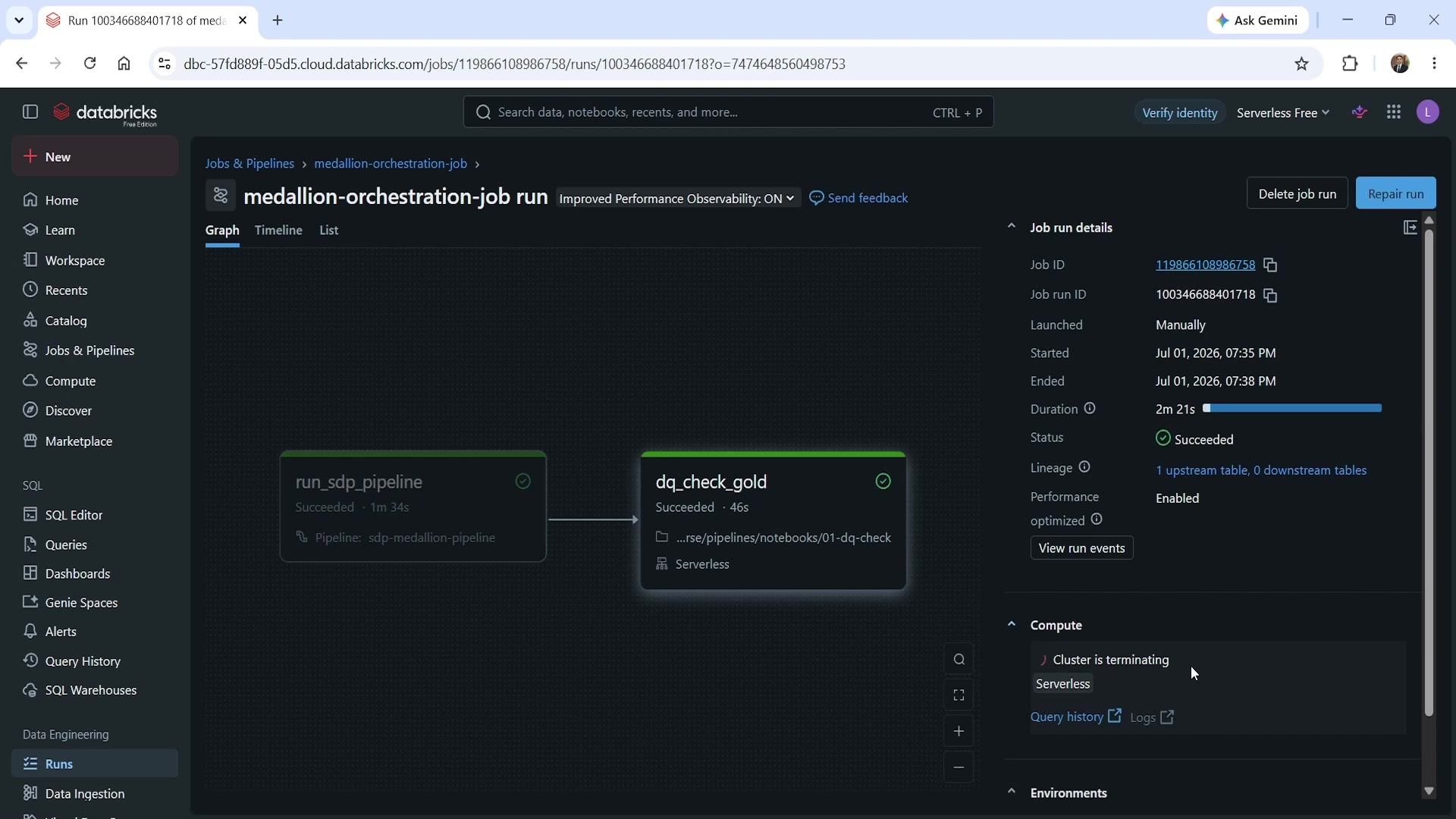Select the dq_check_gold task node

(773, 521)
